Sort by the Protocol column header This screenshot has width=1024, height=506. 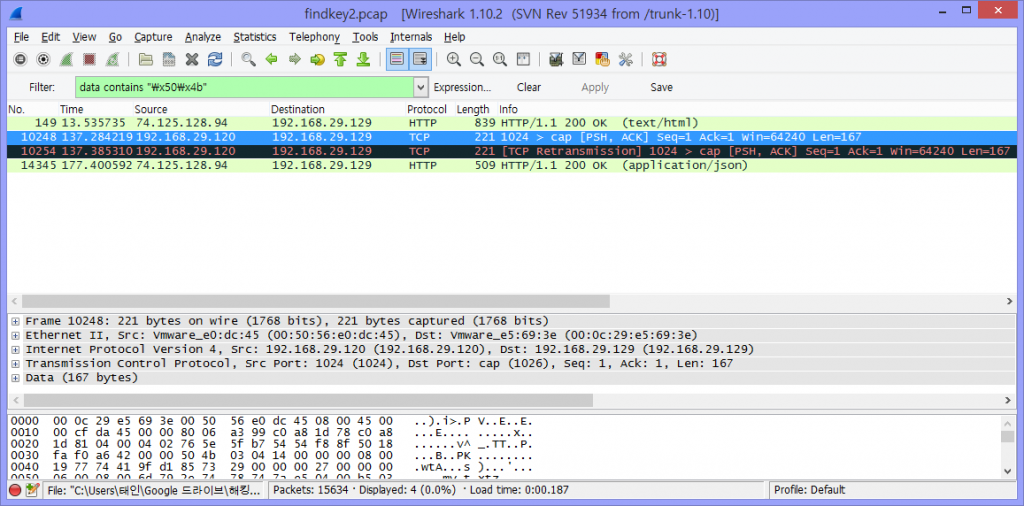(426, 109)
